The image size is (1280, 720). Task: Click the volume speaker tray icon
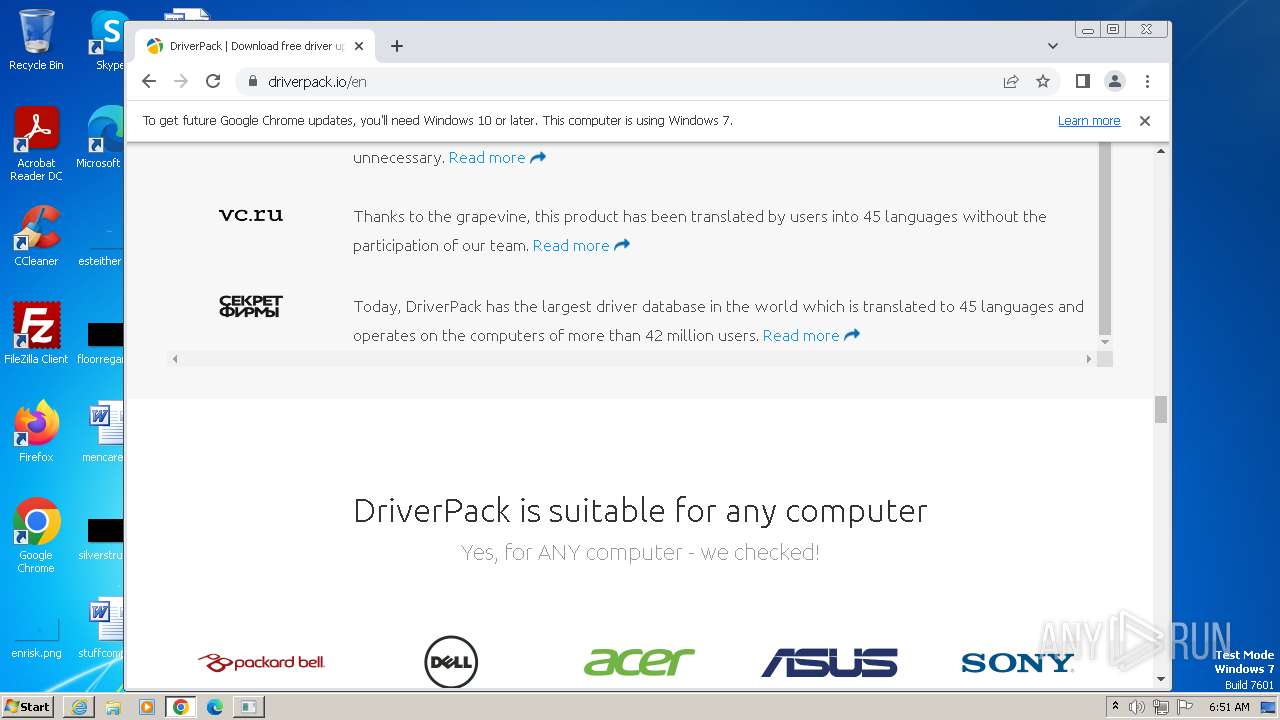point(1137,707)
